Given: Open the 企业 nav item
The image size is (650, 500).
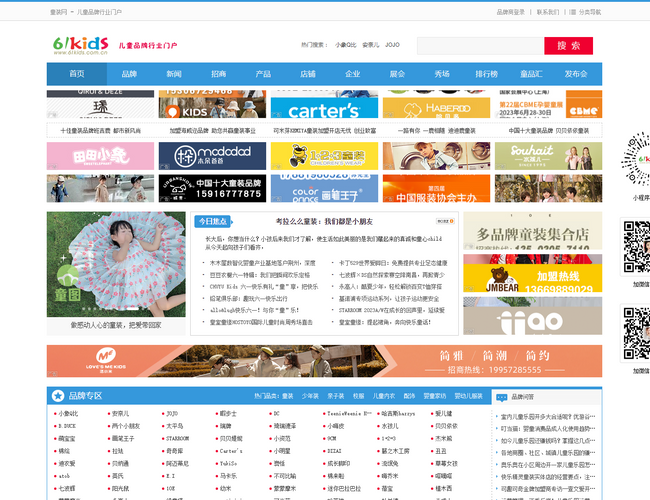Looking at the screenshot, I should click(x=353, y=74).
